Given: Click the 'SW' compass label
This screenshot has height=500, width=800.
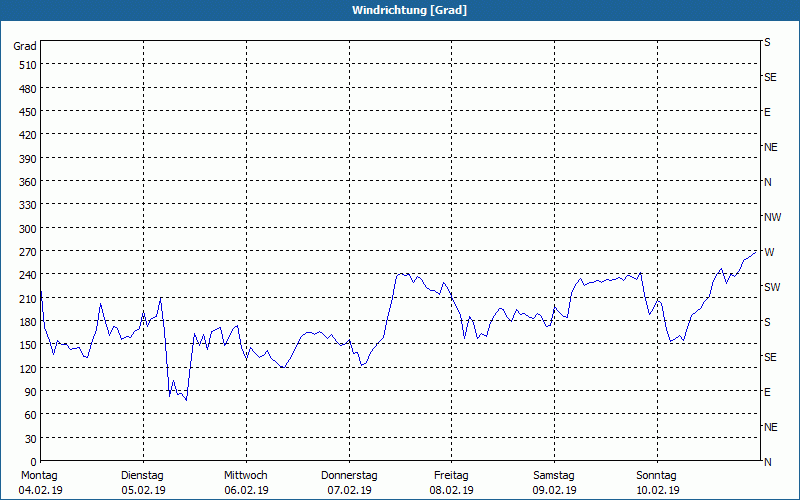Looking at the screenshot, I should [772, 287].
